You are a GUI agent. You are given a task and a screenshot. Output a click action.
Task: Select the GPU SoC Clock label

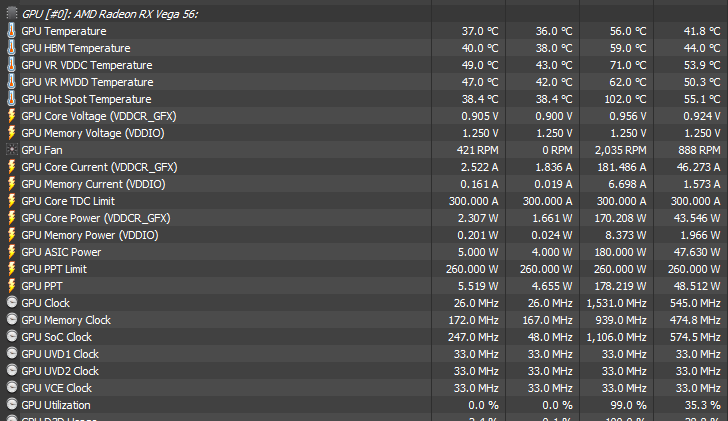[x=57, y=337]
